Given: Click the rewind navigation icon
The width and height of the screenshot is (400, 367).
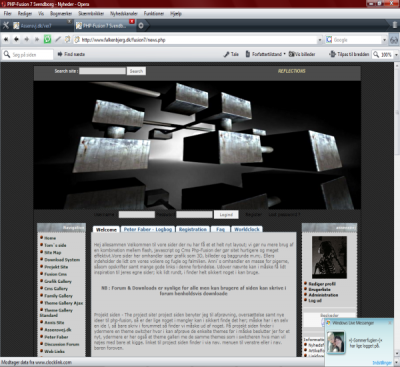Looking at the screenshot, I should [x=6, y=39].
